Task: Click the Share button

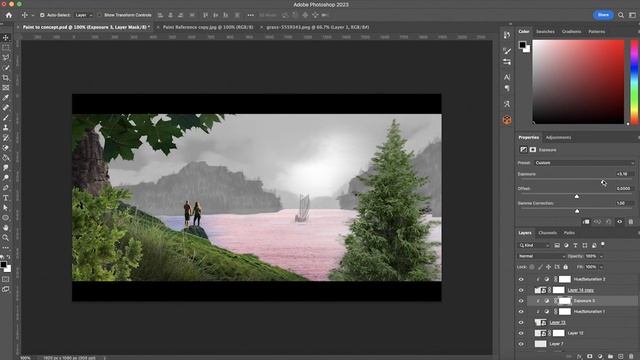Action: point(603,15)
